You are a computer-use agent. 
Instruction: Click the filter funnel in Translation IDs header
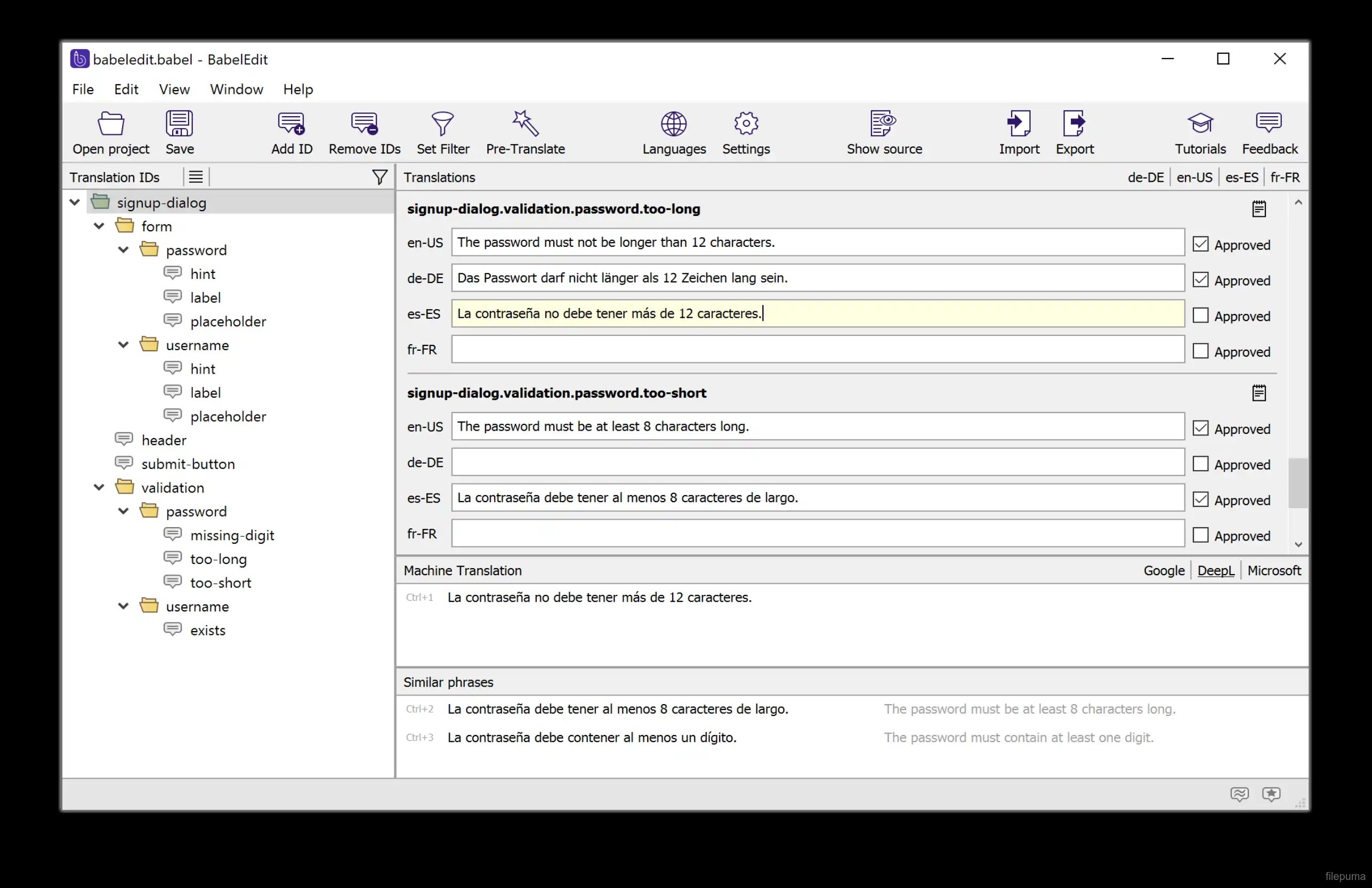pos(380,177)
